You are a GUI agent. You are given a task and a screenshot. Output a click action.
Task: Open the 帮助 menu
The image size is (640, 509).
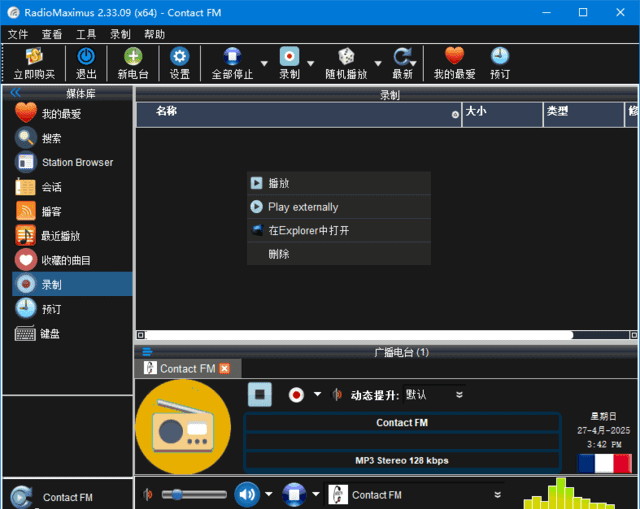[x=154, y=34]
